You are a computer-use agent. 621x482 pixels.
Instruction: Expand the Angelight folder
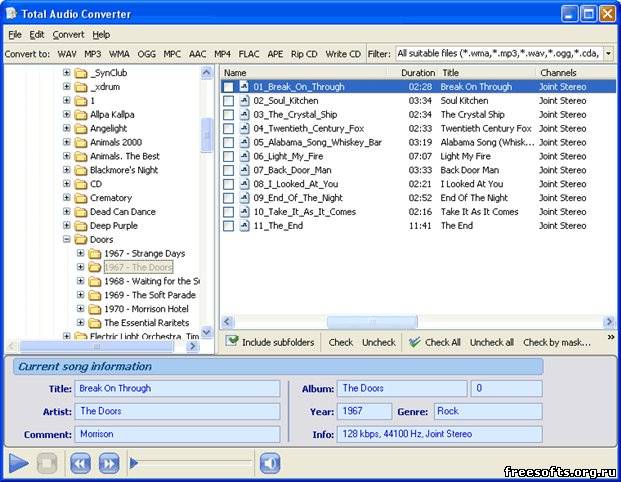[x=67, y=128]
